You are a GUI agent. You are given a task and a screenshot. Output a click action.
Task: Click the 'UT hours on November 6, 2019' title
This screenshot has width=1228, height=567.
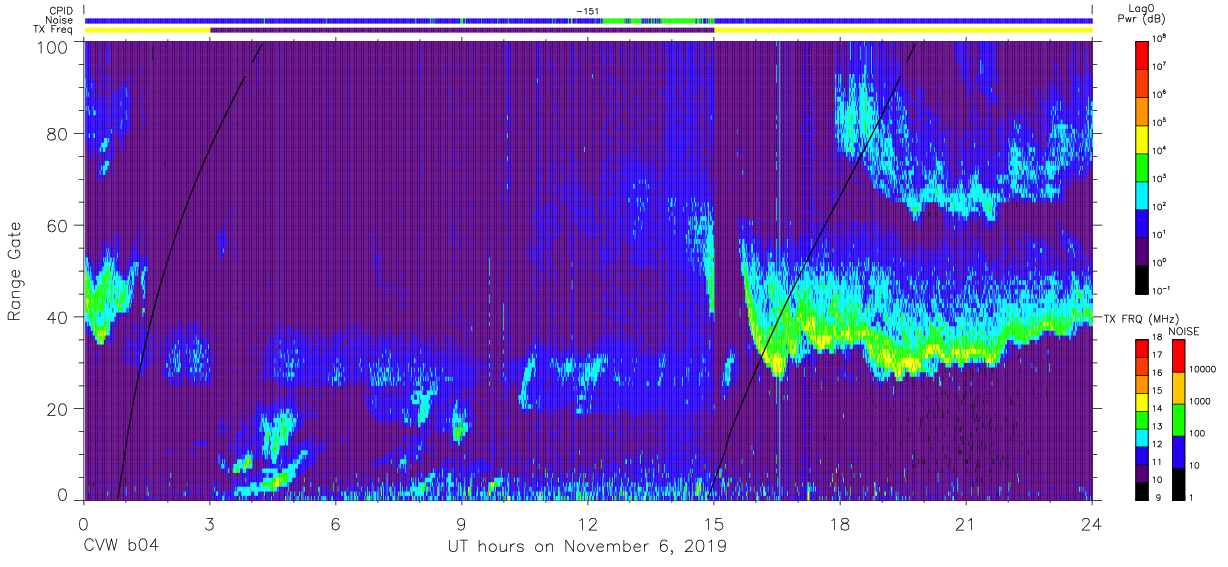[x=586, y=547]
